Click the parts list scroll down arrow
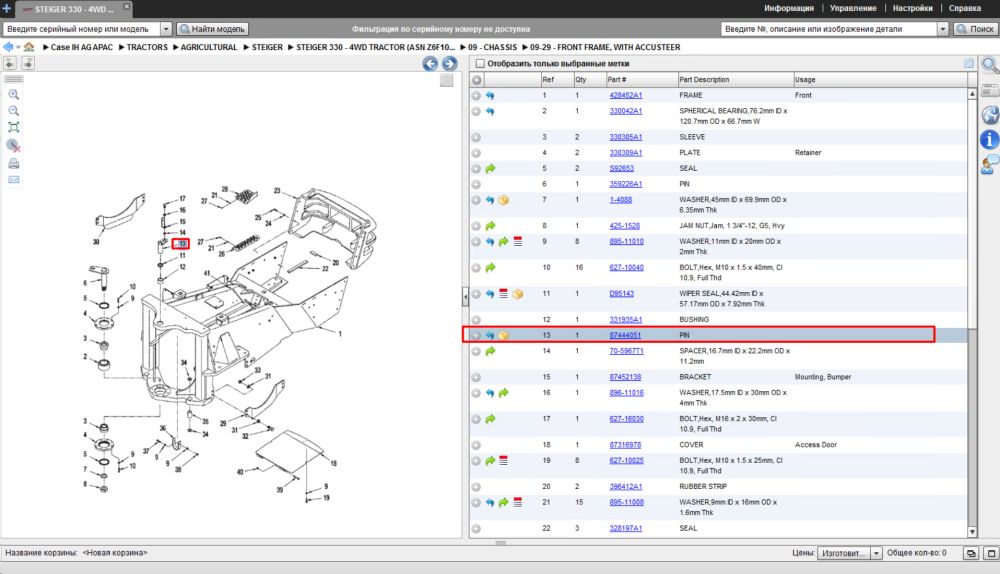 pos(972,532)
